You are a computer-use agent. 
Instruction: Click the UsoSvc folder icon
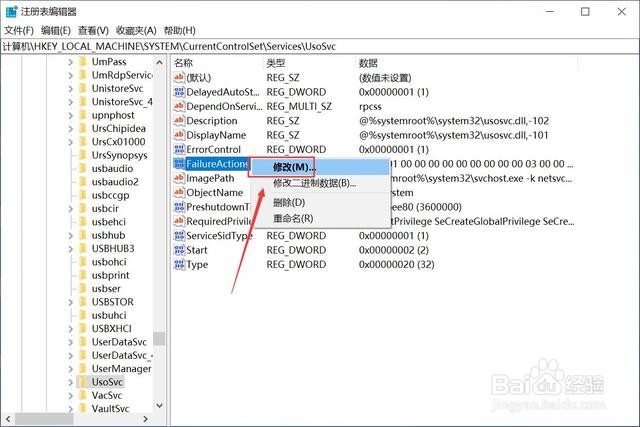[83, 382]
